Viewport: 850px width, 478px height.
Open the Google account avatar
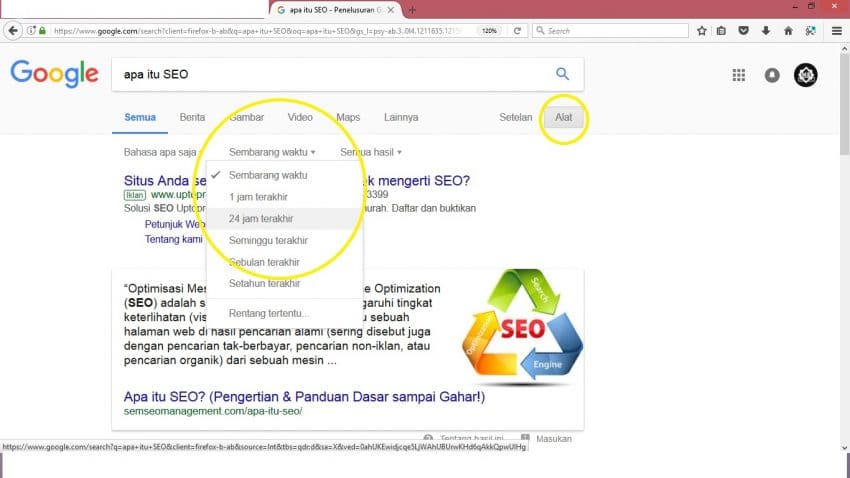click(x=805, y=75)
